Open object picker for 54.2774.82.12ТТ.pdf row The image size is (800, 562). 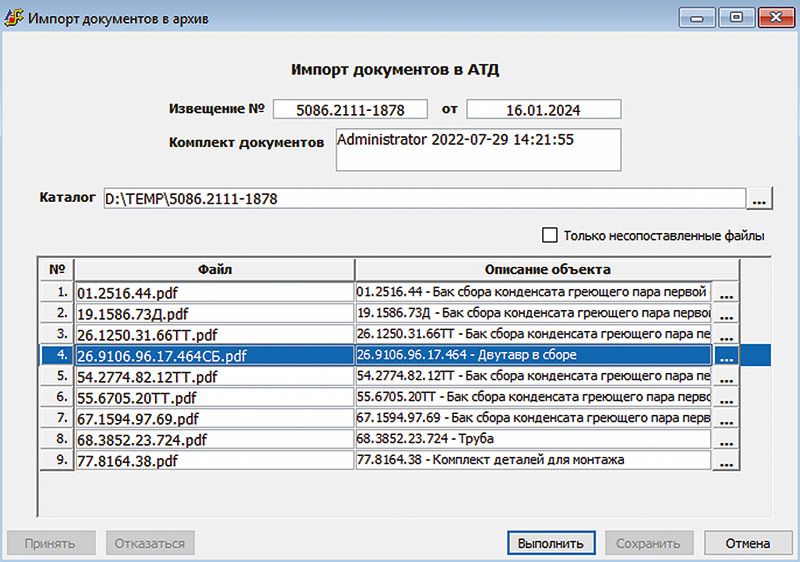(725, 376)
